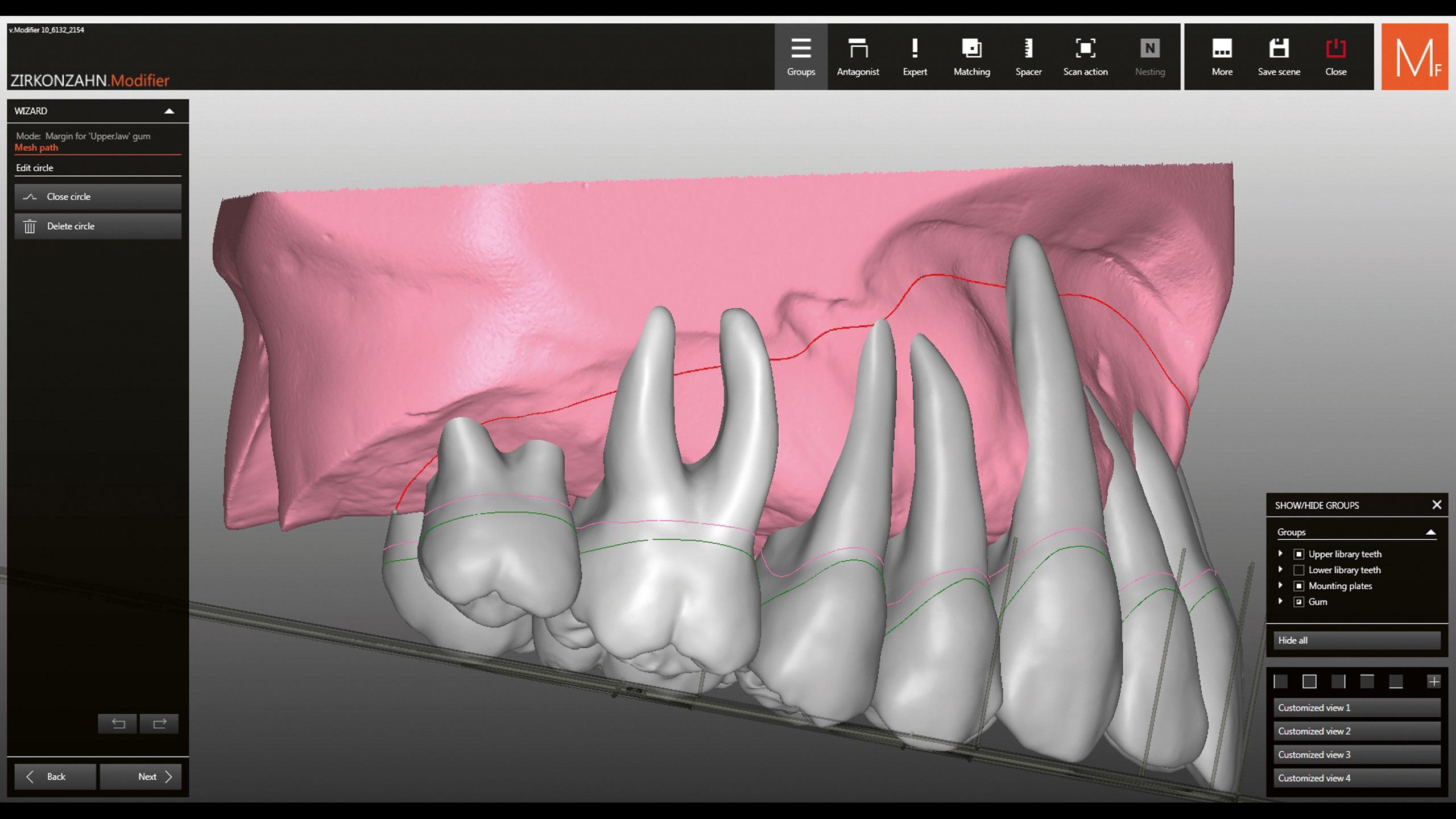Open the More options icon

[1222, 56]
